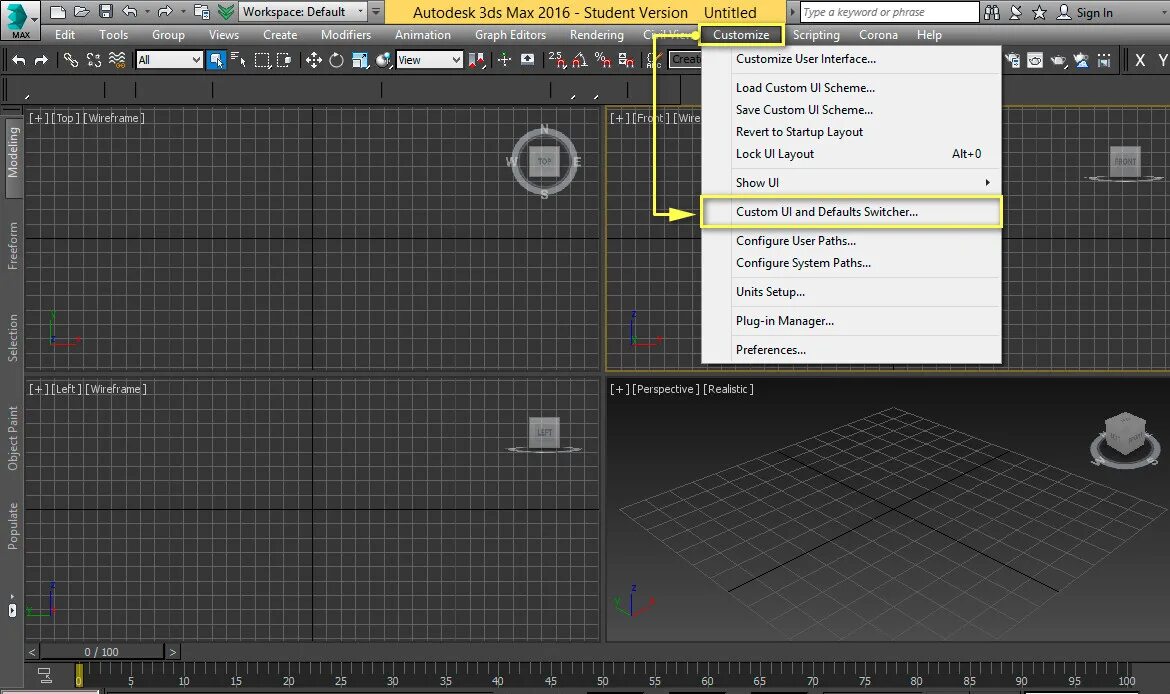Open the selection filter All dropdown
This screenshot has width=1170, height=694.
[169, 60]
